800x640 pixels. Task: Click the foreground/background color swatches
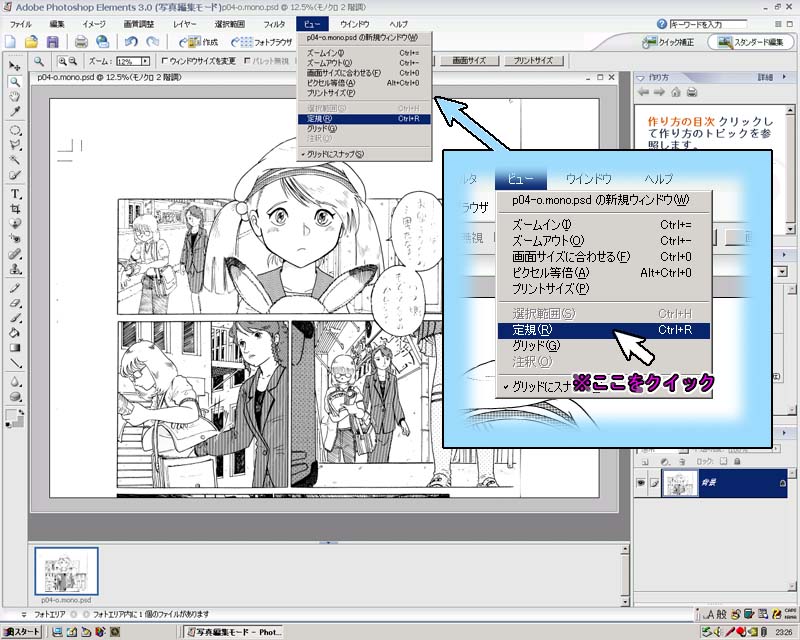(14, 419)
